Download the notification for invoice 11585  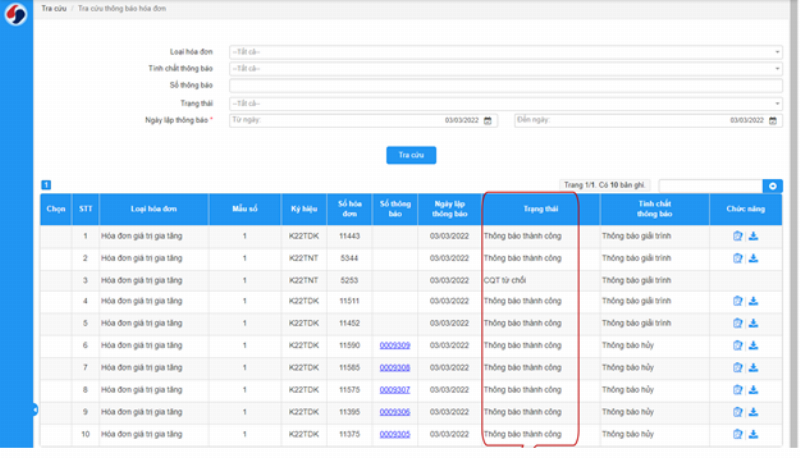click(753, 368)
